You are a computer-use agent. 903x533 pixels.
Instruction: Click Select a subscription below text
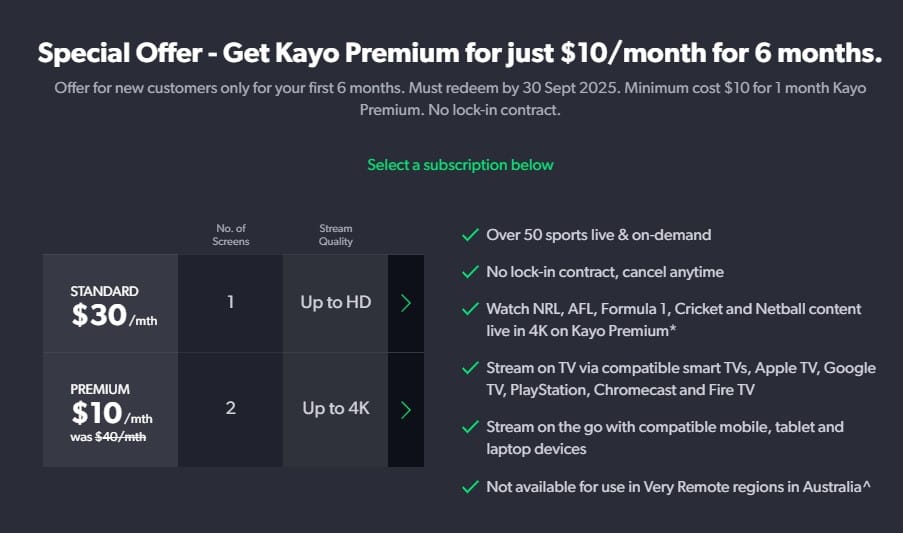(460, 165)
